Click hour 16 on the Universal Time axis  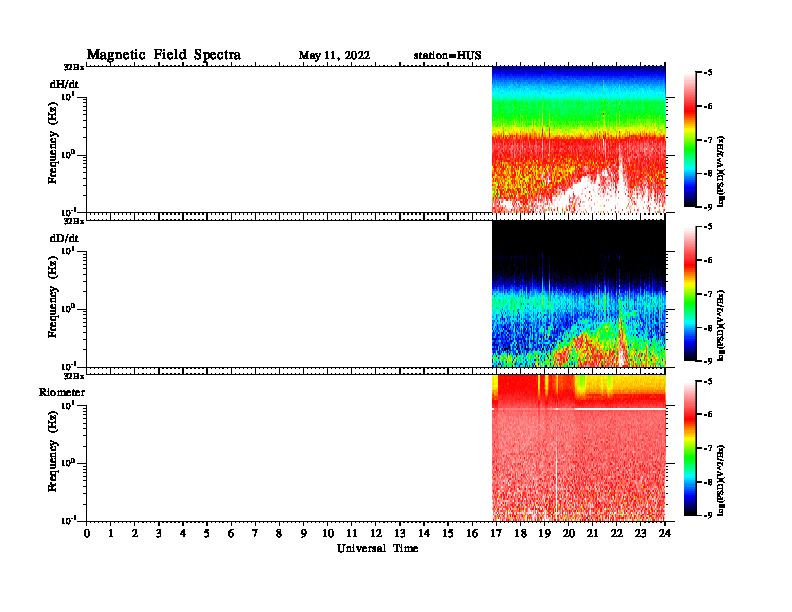coord(472,534)
